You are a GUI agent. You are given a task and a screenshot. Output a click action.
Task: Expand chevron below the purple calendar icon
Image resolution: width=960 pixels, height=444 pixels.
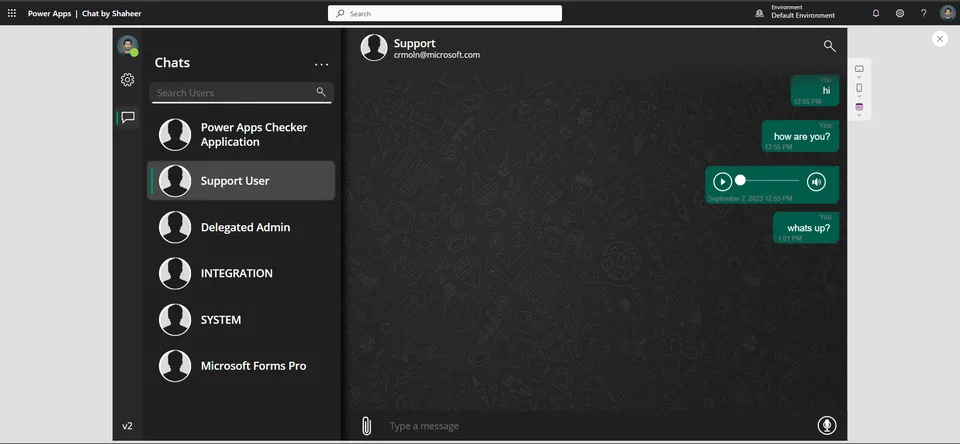point(859,115)
